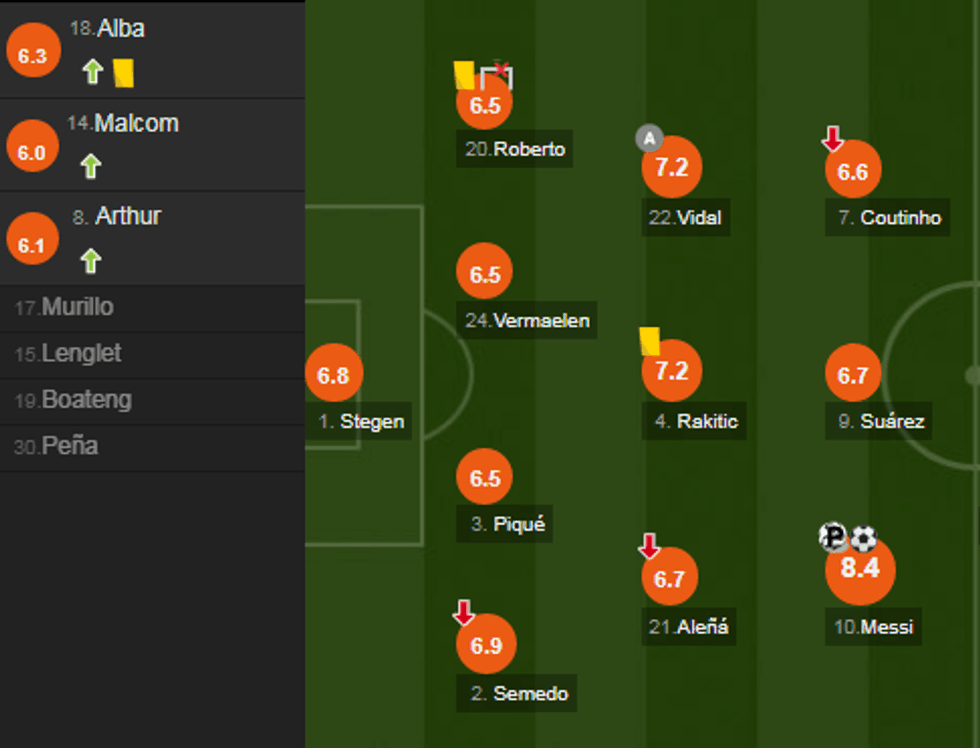Screen dimensions: 980x748
Task: Click the green substitution arrow under Malcom
Action: tap(91, 165)
